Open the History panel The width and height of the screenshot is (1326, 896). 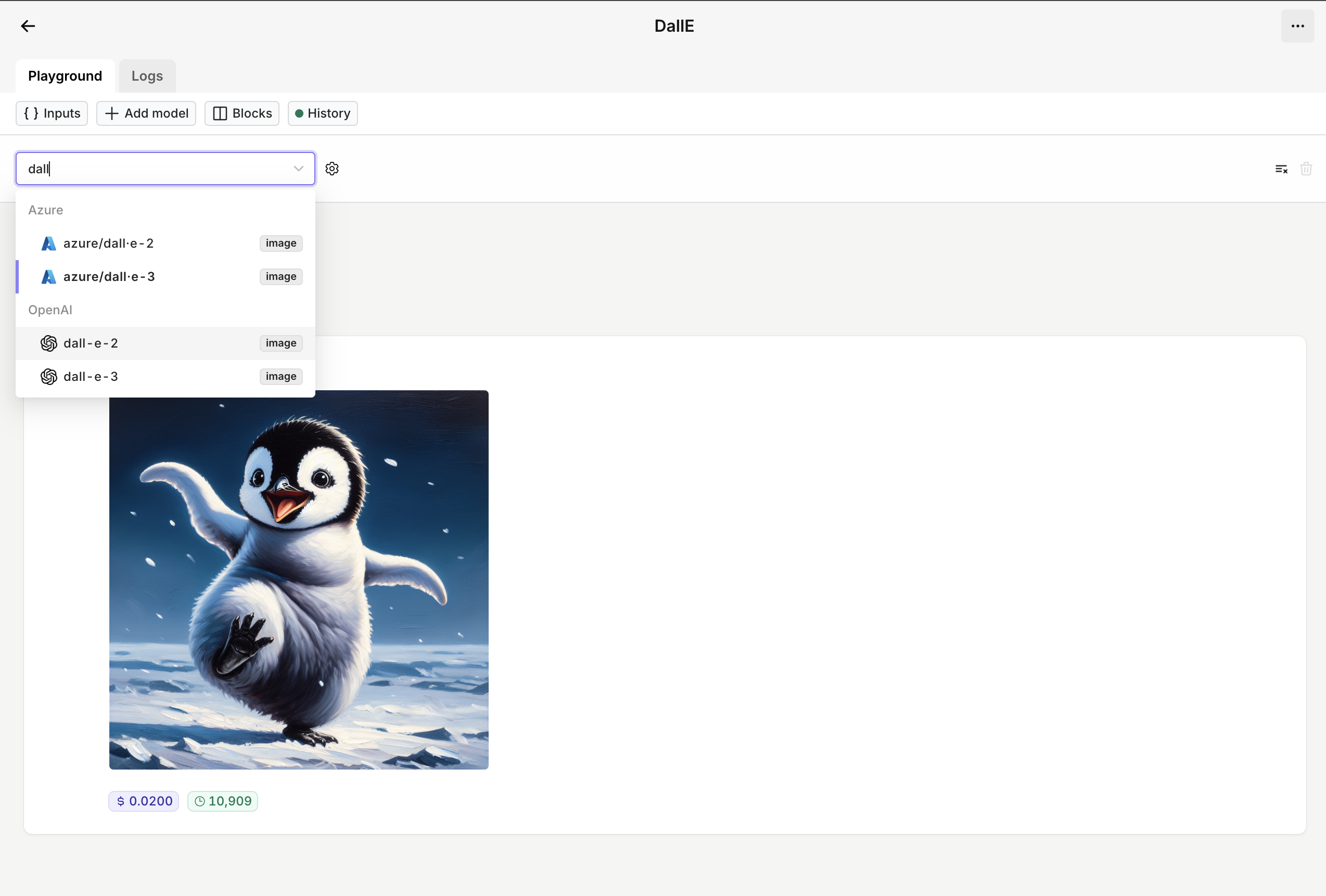tap(322, 113)
